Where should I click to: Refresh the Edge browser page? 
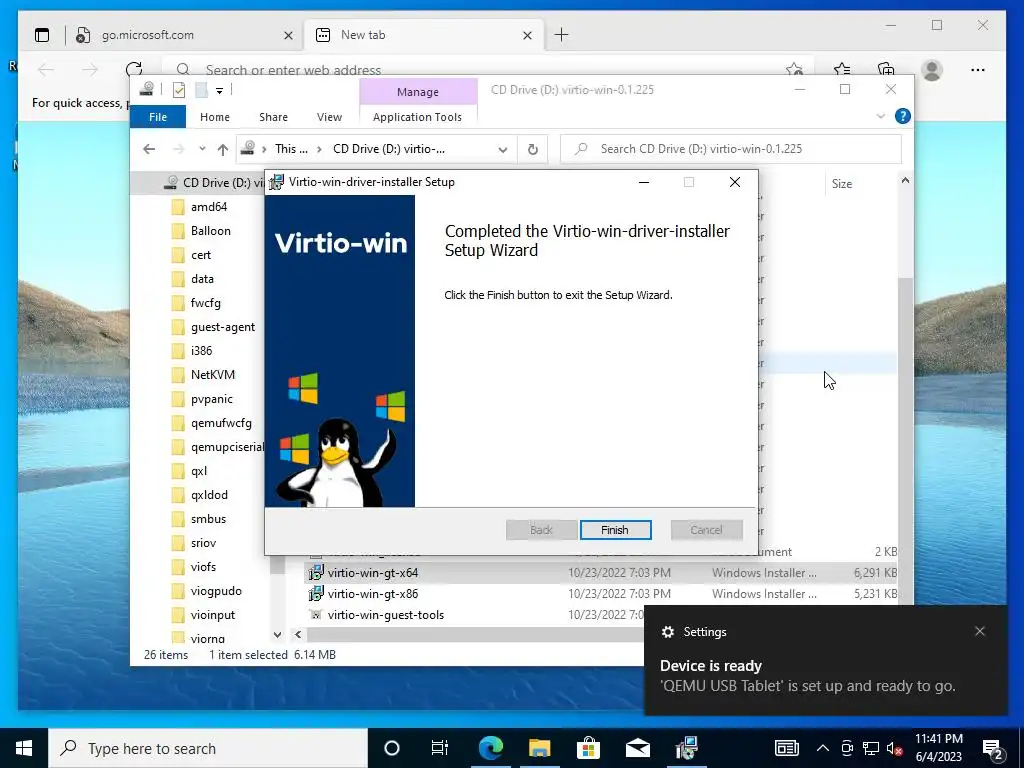tap(134, 69)
